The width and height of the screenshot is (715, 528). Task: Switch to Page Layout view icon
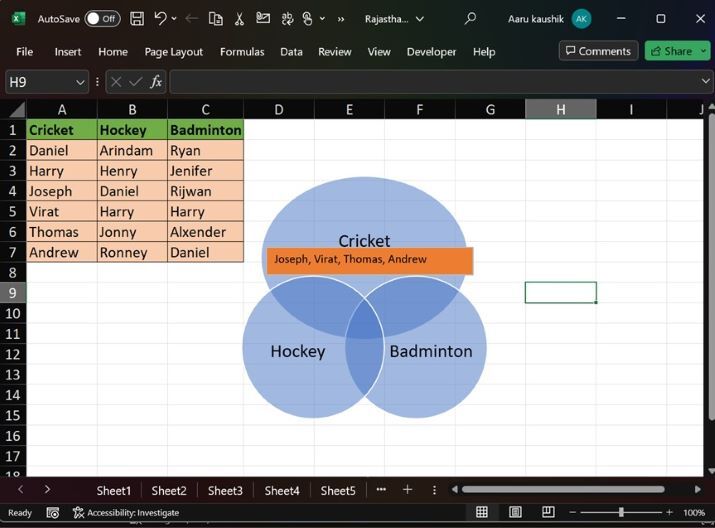515,512
